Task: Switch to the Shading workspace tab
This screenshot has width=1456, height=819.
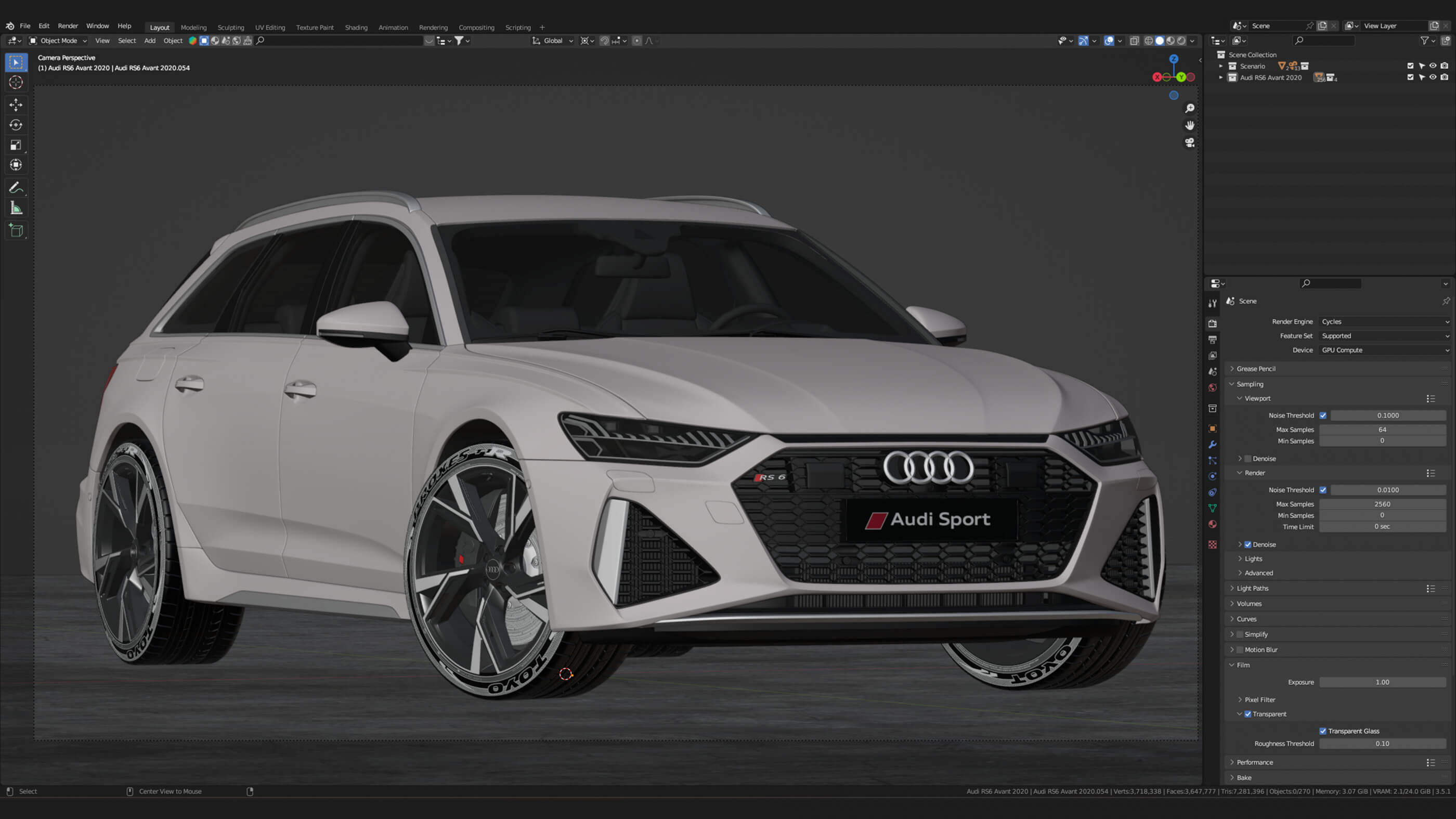Action: pos(356,27)
